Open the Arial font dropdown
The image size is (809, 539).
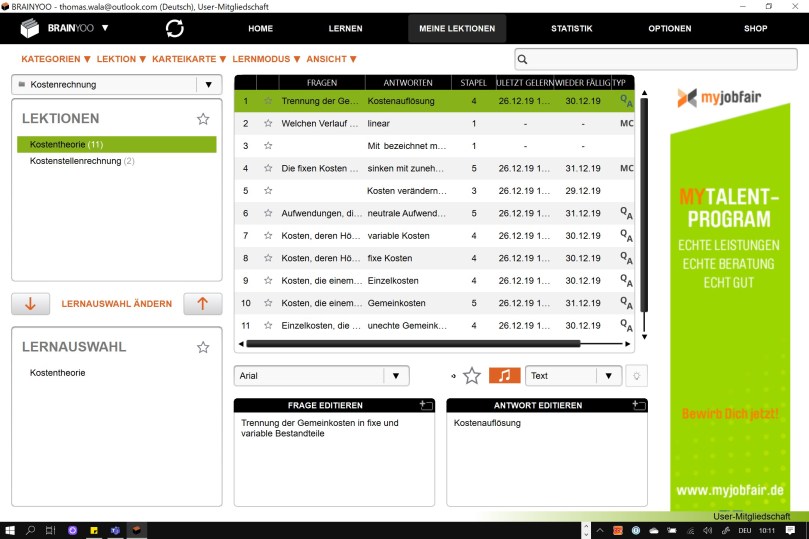(x=396, y=376)
